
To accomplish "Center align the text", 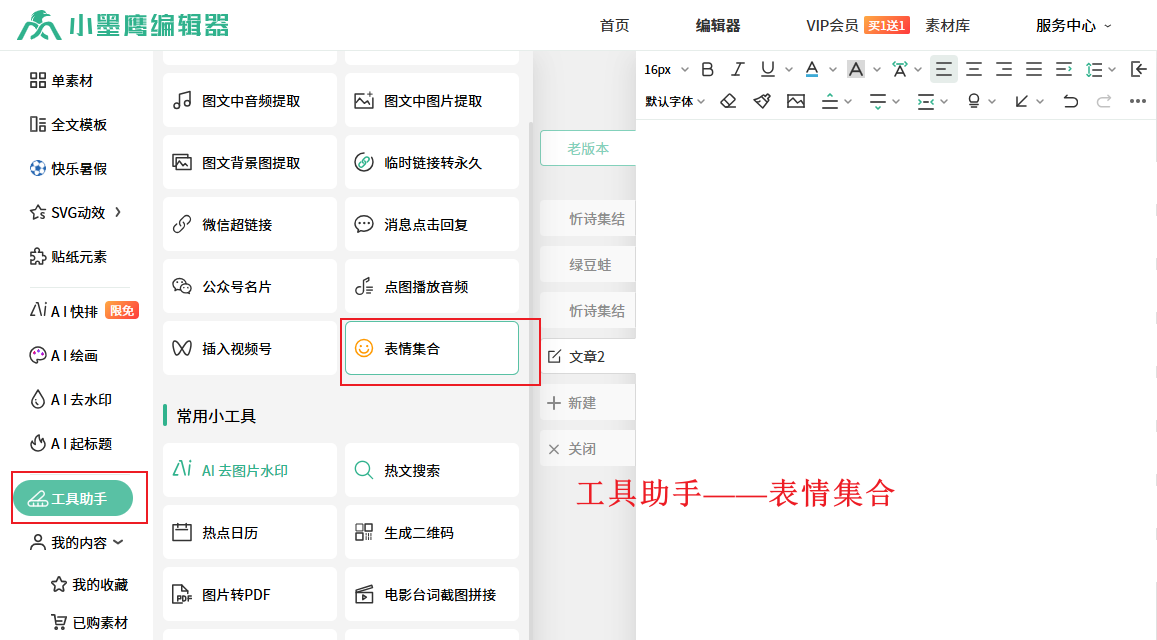I will point(974,69).
